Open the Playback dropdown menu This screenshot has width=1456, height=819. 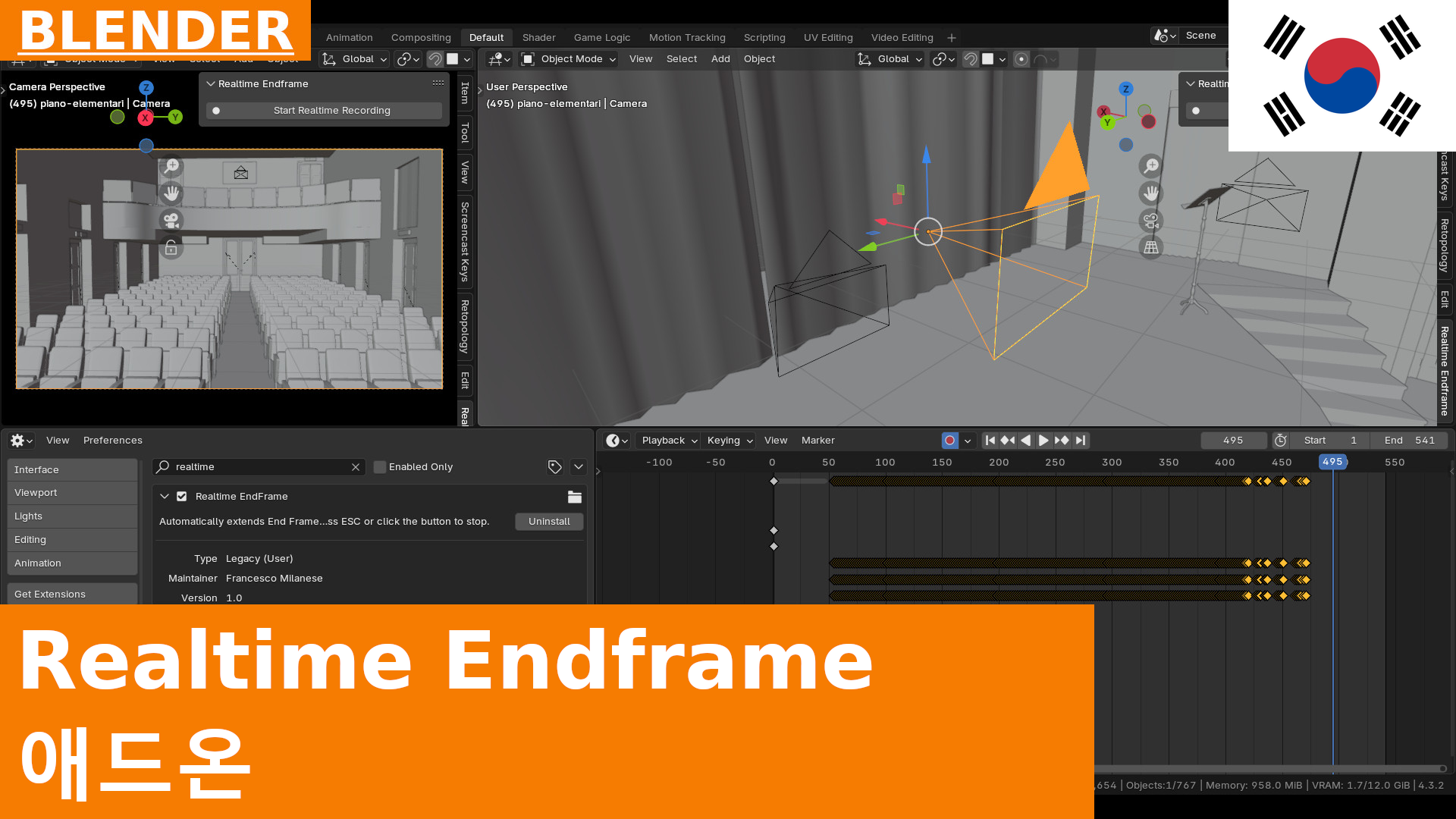point(668,441)
